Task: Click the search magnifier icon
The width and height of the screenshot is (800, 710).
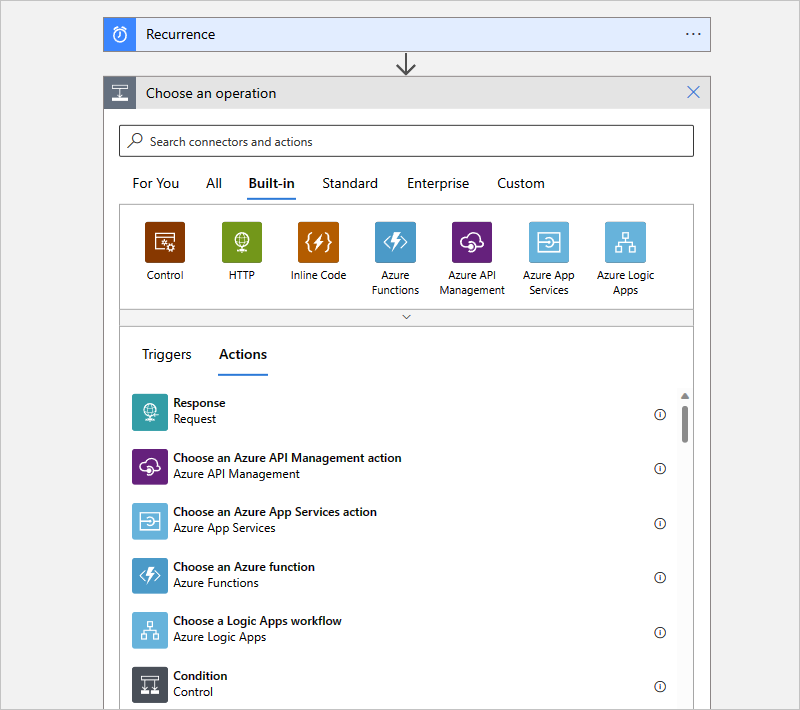Action: coord(135,140)
